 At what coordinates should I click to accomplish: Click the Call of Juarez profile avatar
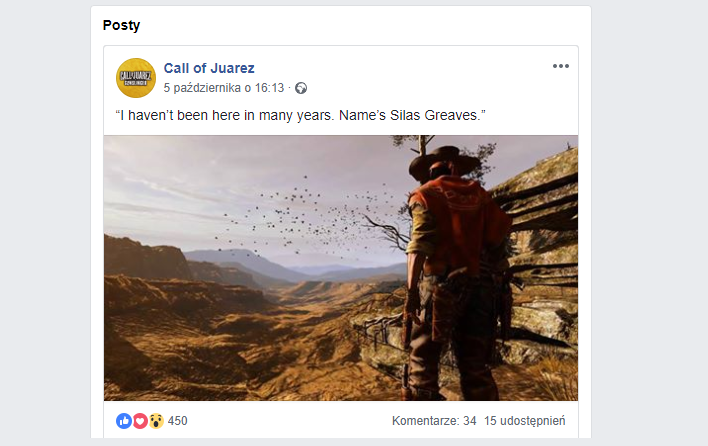(x=136, y=78)
